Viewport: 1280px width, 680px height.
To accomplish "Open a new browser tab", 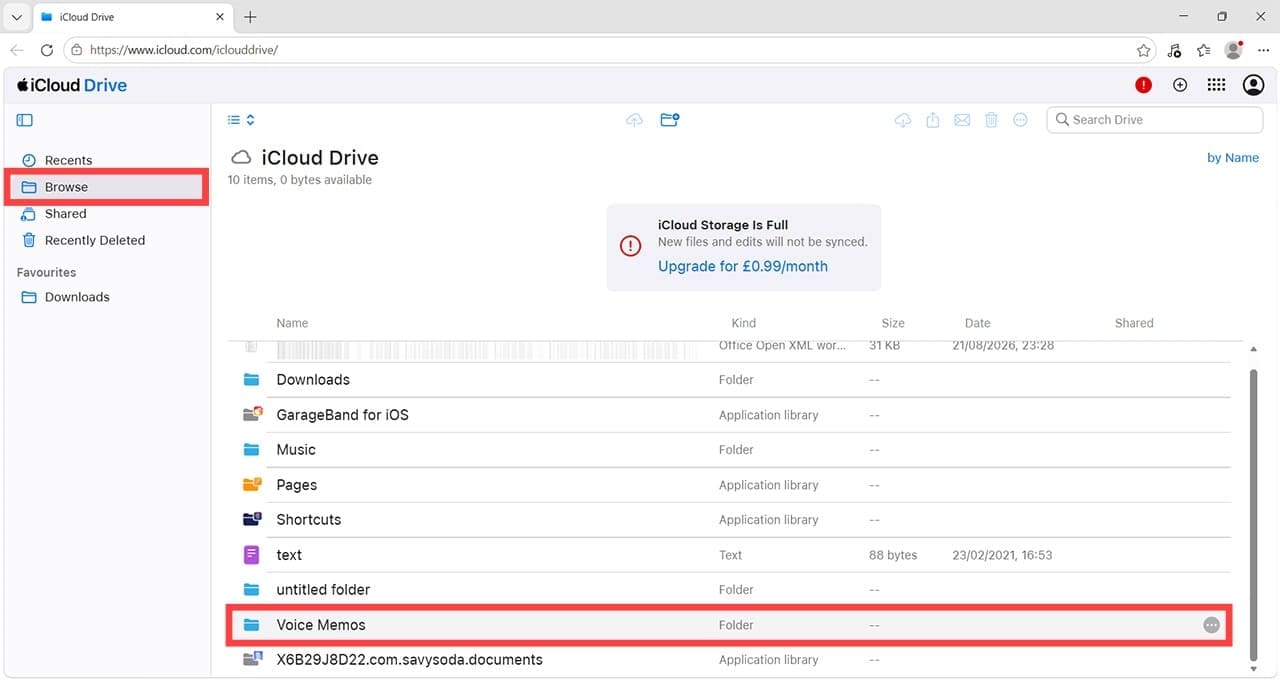I will [x=250, y=17].
